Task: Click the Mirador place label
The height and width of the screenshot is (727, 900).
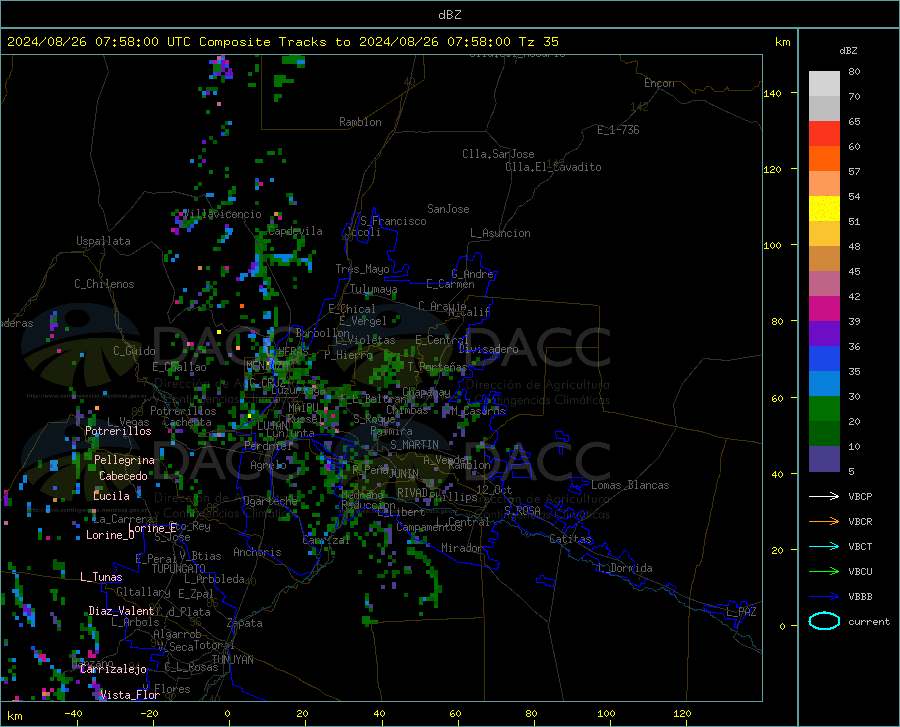Action: [461, 548]
